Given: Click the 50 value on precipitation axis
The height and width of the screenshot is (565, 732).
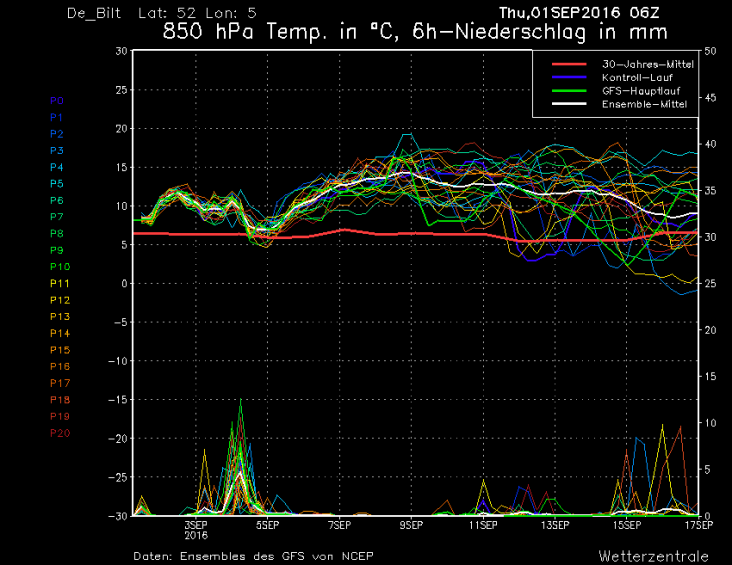Looking at the screenshot, I should coord(710,51).
